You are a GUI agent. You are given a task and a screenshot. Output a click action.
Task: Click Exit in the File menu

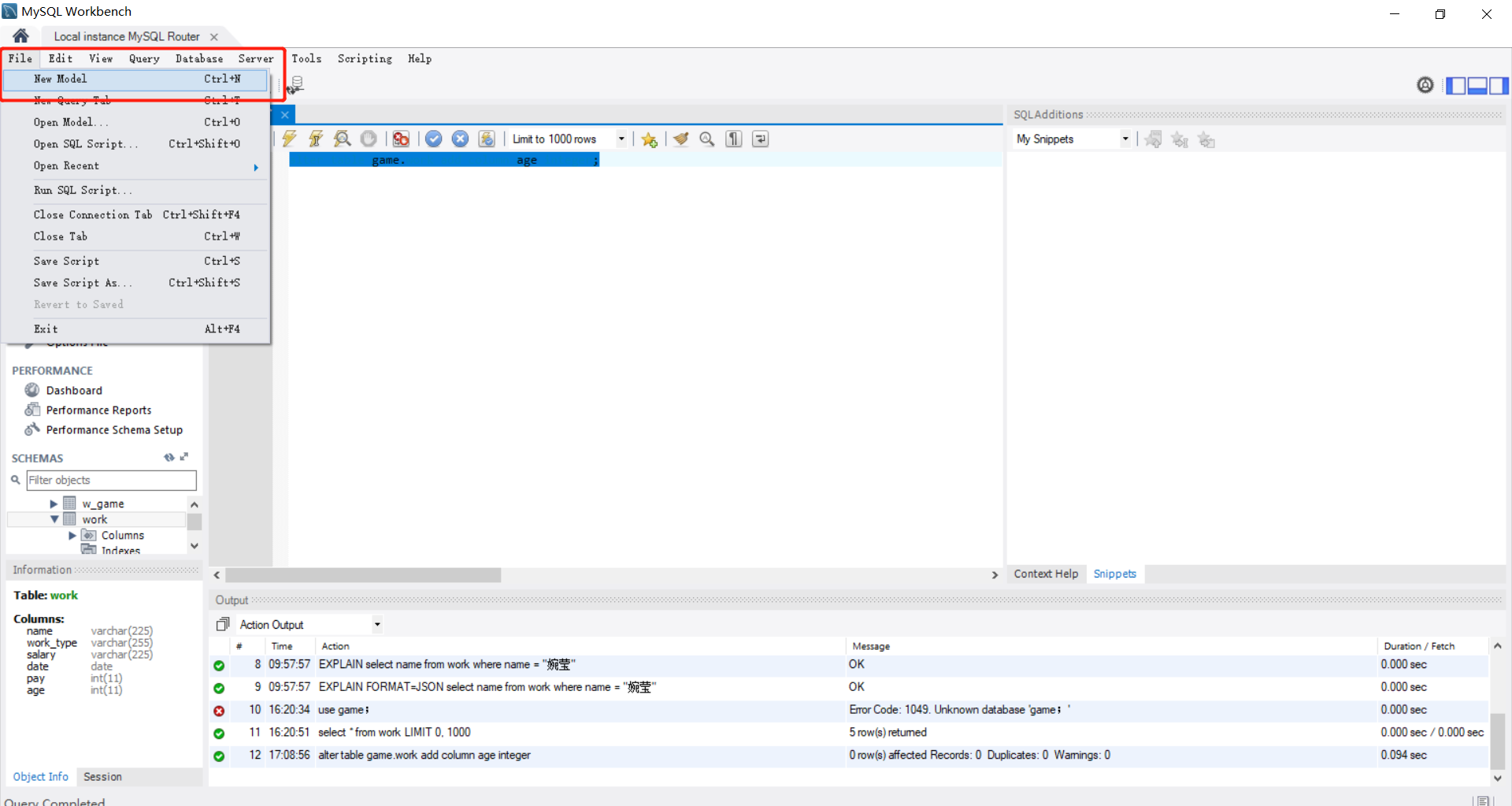tap(135, 329)
